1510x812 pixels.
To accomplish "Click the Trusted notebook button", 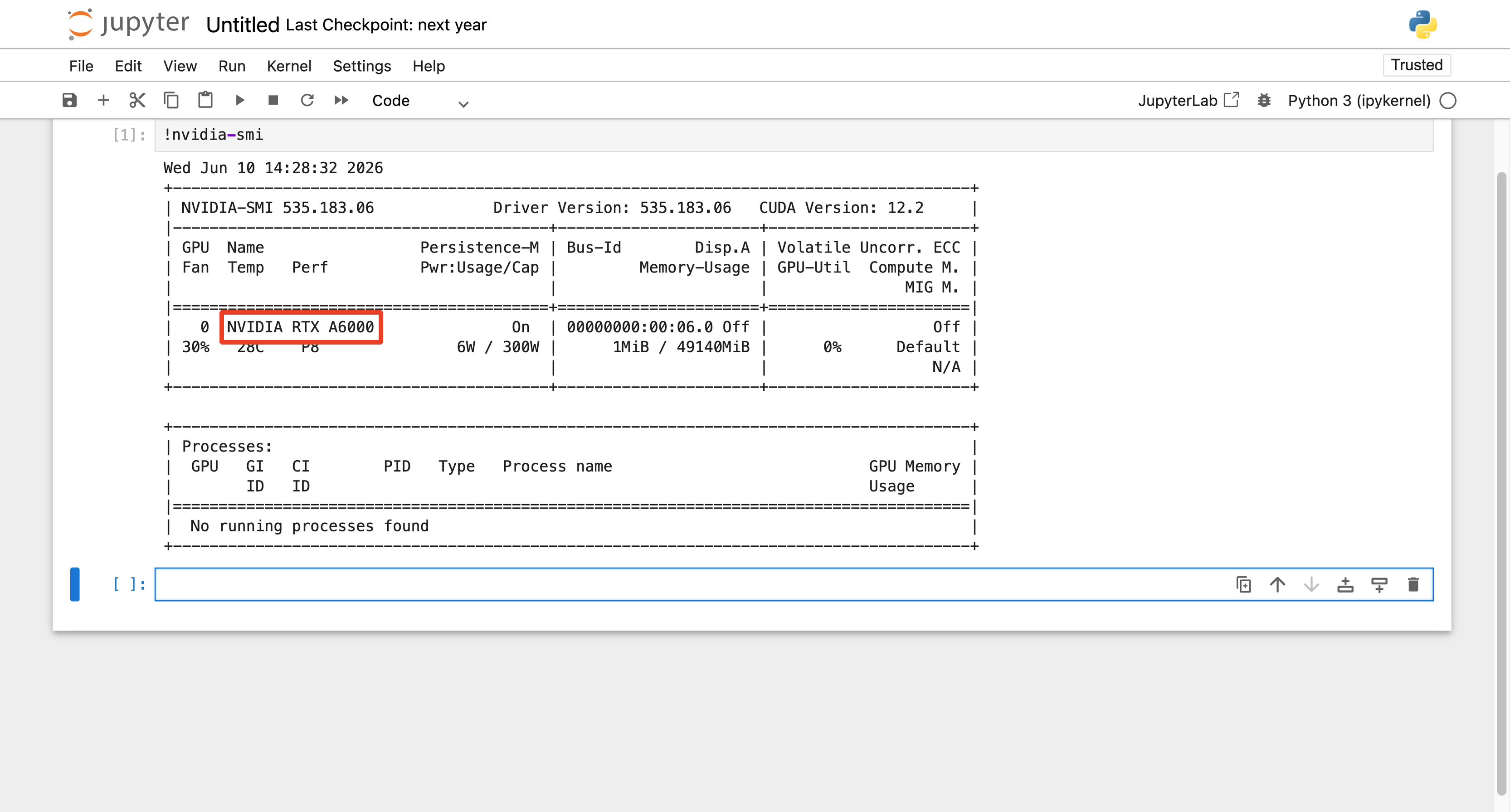I will [1417, 64].
